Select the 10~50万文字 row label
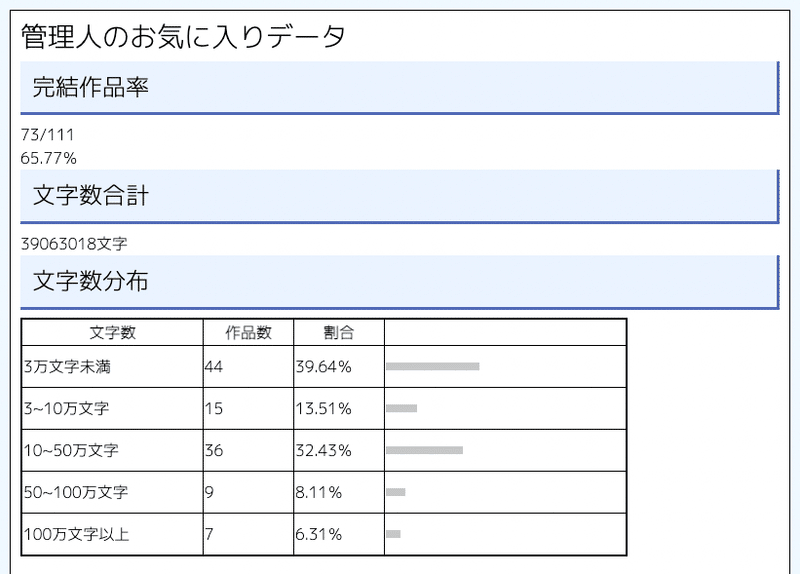The height and width of the screenshot is (574, 800). 71,450
